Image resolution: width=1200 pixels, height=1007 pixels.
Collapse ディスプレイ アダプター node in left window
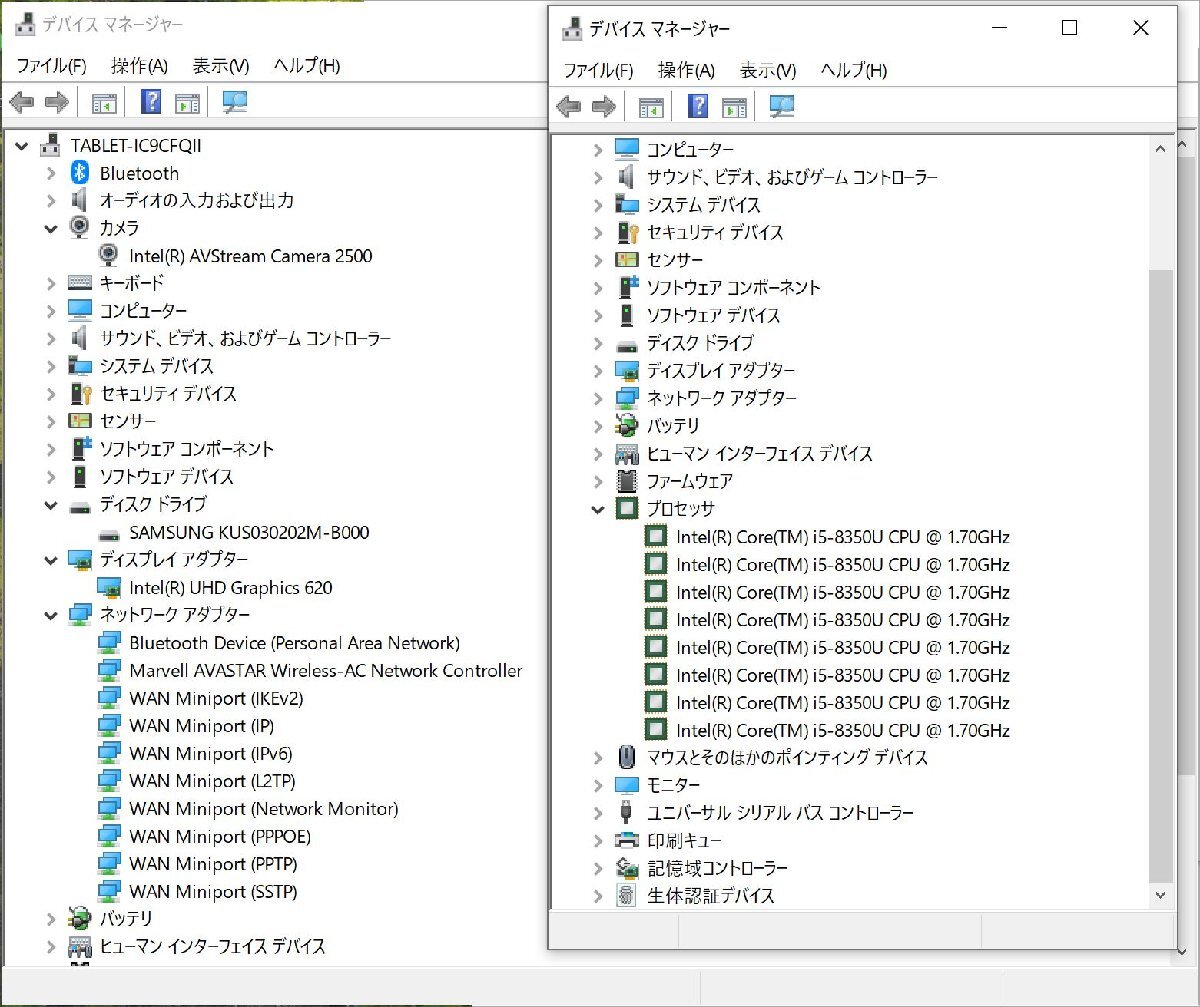tap(51, 560)
